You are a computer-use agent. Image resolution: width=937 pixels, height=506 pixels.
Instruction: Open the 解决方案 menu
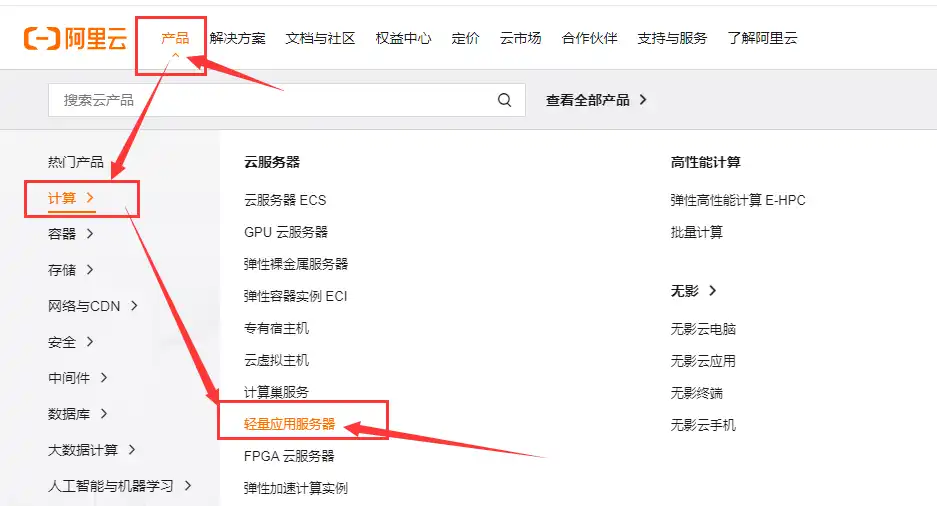(x=237, y=38)
